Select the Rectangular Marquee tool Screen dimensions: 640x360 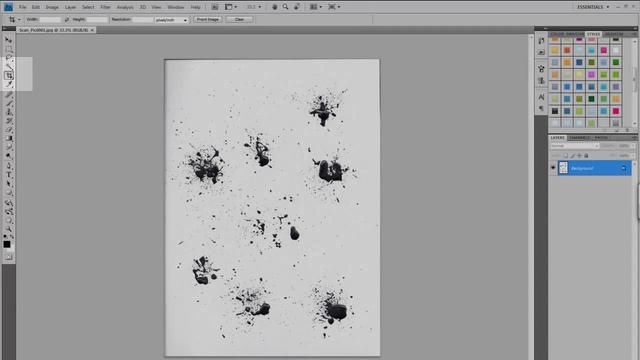coord(9,49)
